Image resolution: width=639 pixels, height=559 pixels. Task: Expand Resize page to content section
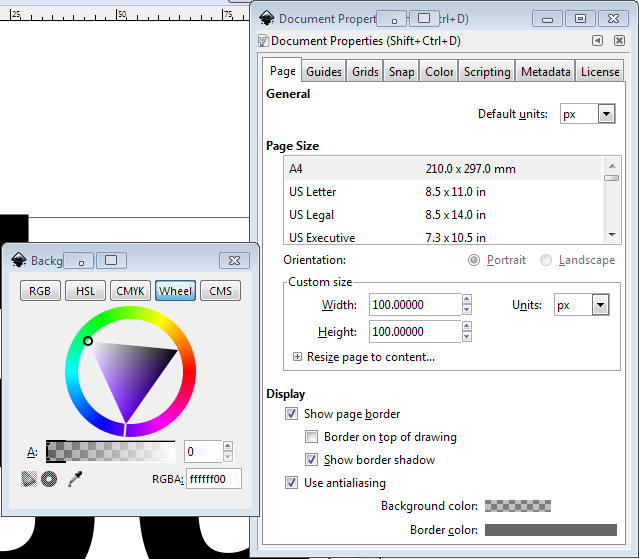(x=297, y=357)
